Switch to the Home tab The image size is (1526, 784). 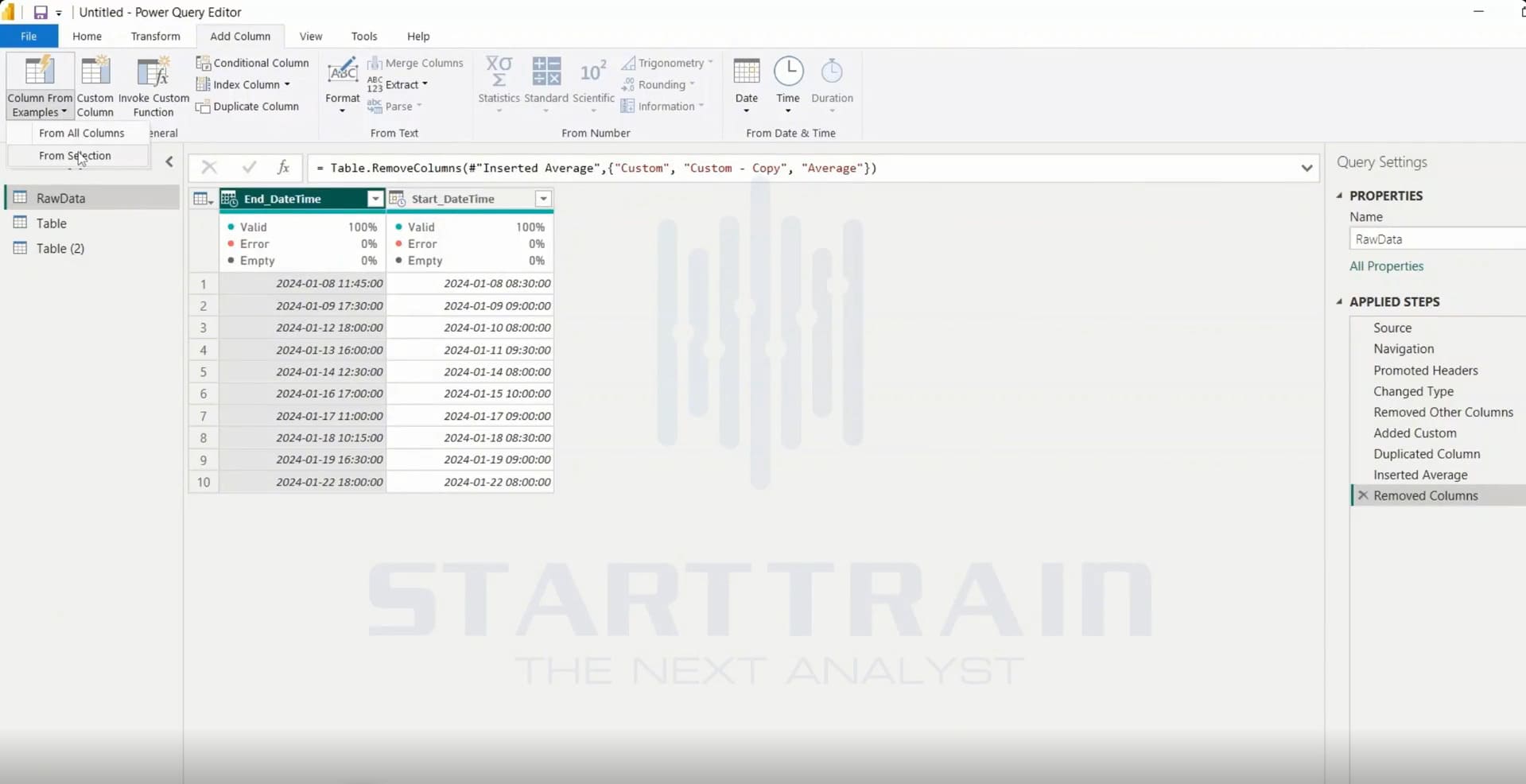87,36
